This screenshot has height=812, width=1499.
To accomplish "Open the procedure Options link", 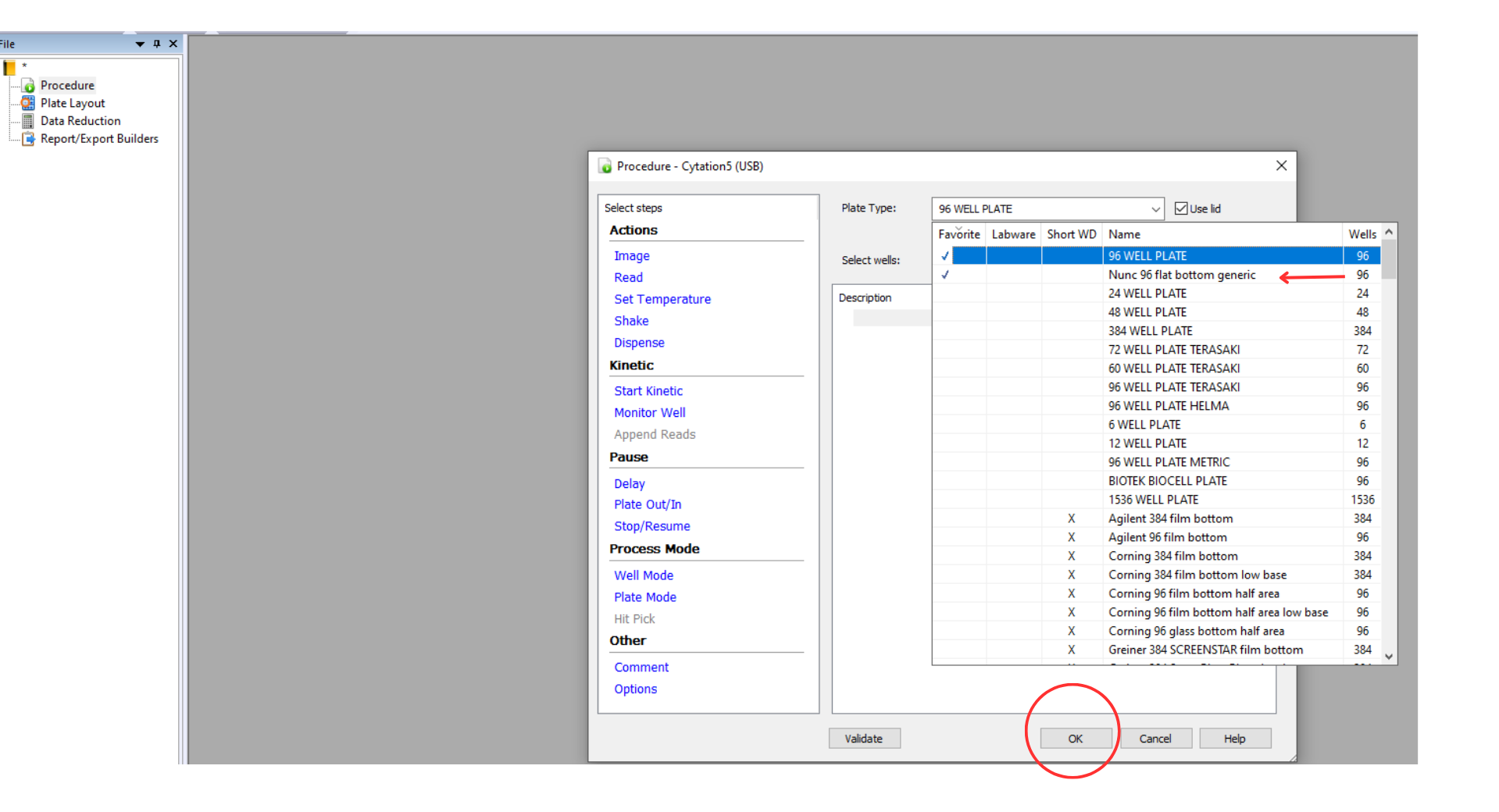I will pos(635,689).
